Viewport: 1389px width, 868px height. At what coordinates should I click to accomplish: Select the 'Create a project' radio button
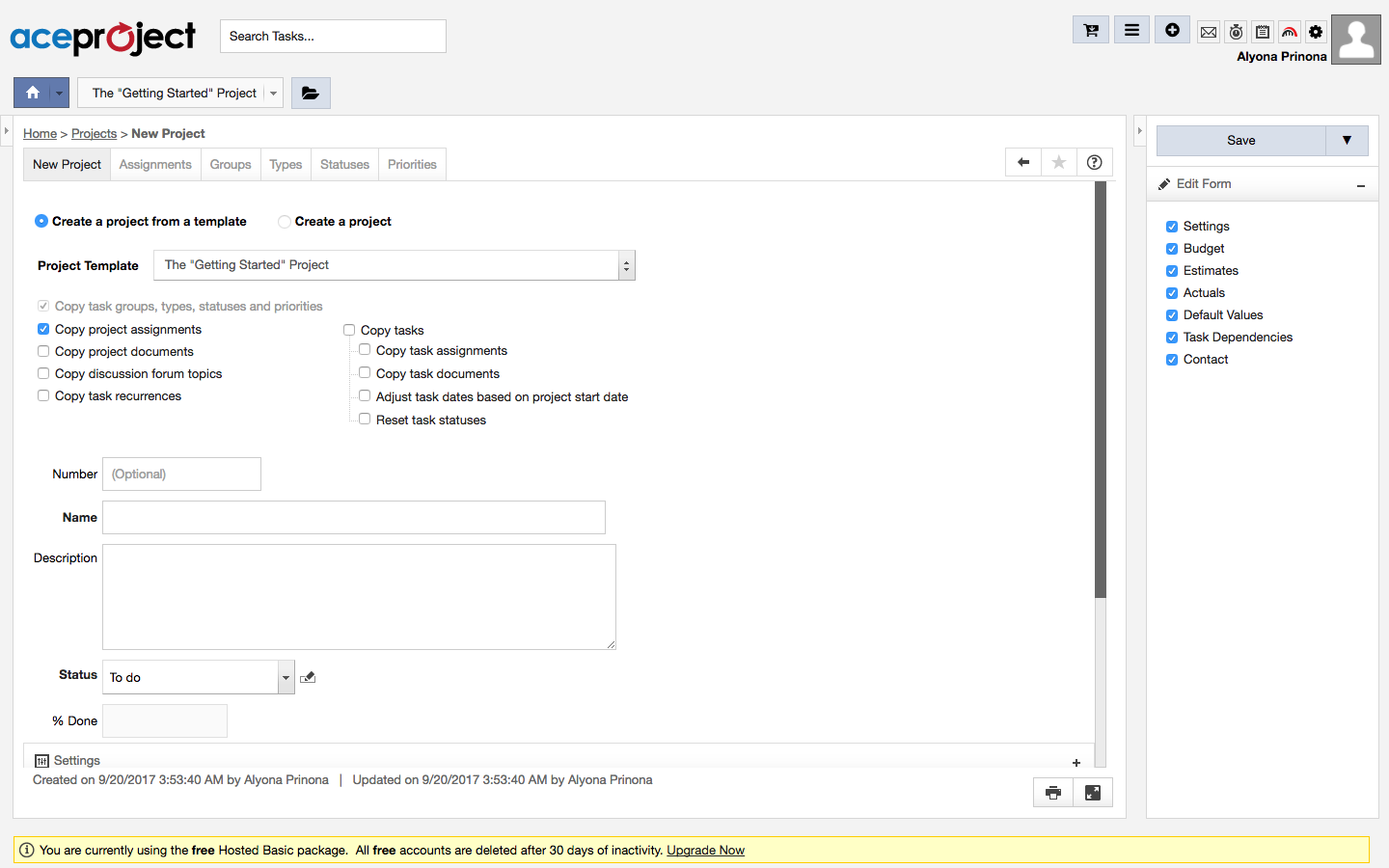285,222
